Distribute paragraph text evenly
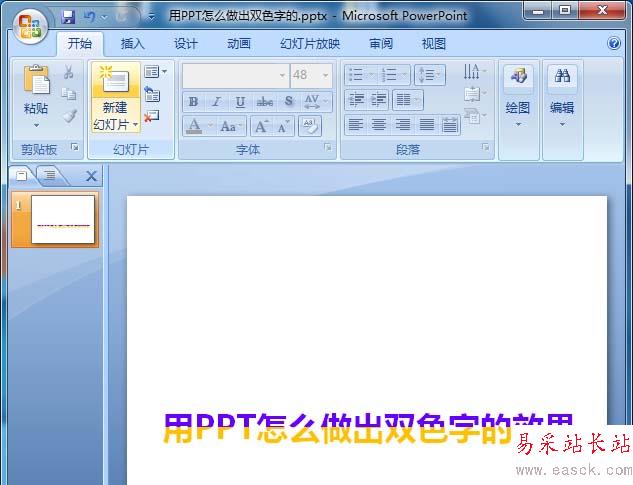The width and height of the screenshot is (633, 485). tap(449, 125)
